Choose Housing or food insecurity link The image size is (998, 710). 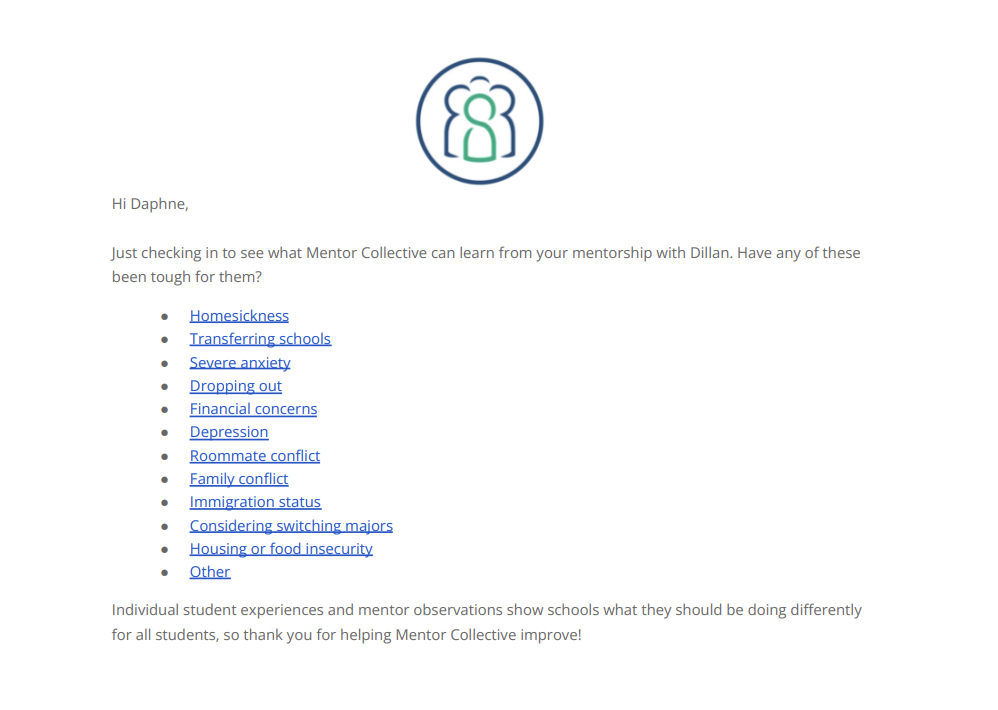pos(281,549)
